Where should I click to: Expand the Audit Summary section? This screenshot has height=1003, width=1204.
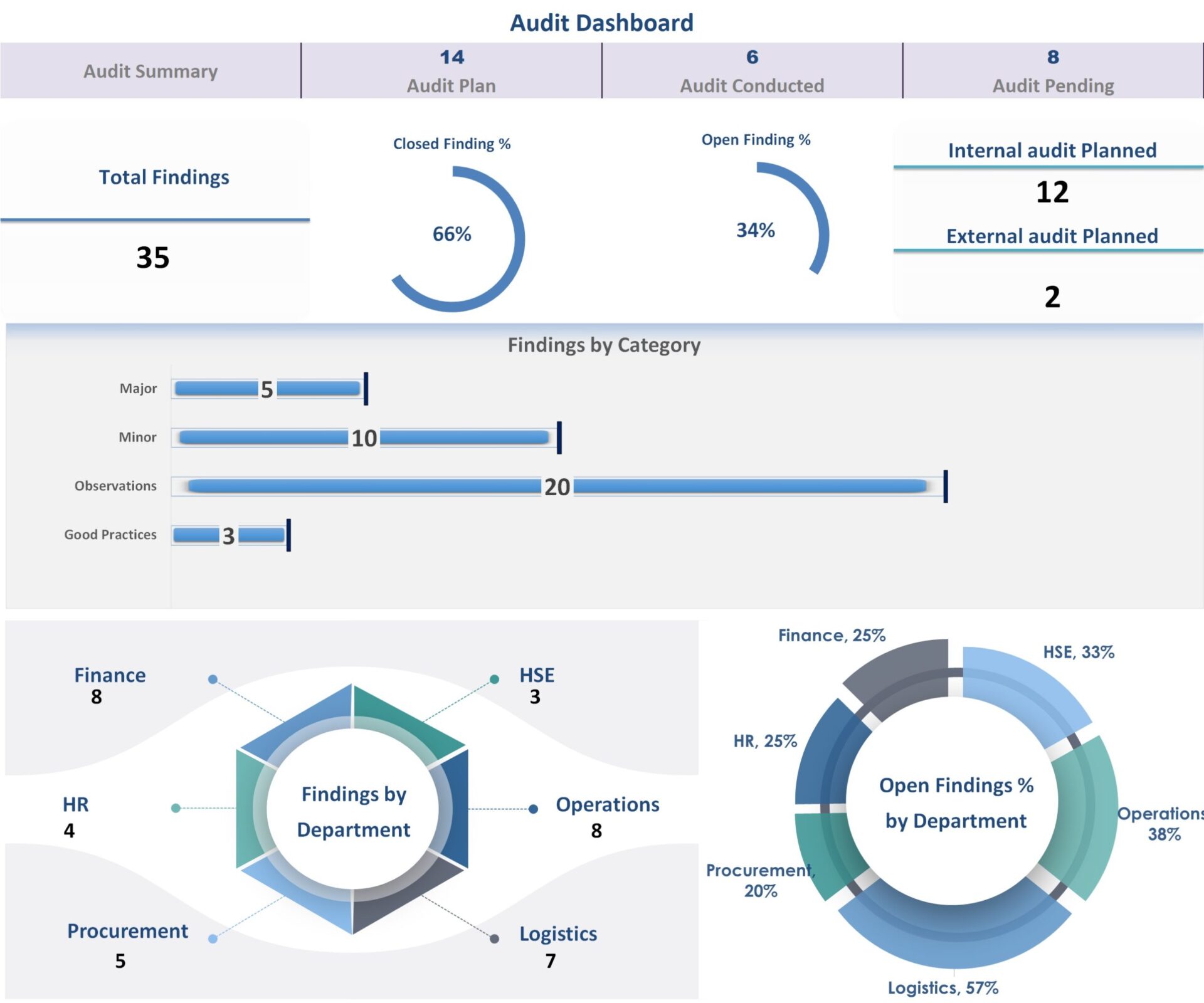(x=150, y=71)
